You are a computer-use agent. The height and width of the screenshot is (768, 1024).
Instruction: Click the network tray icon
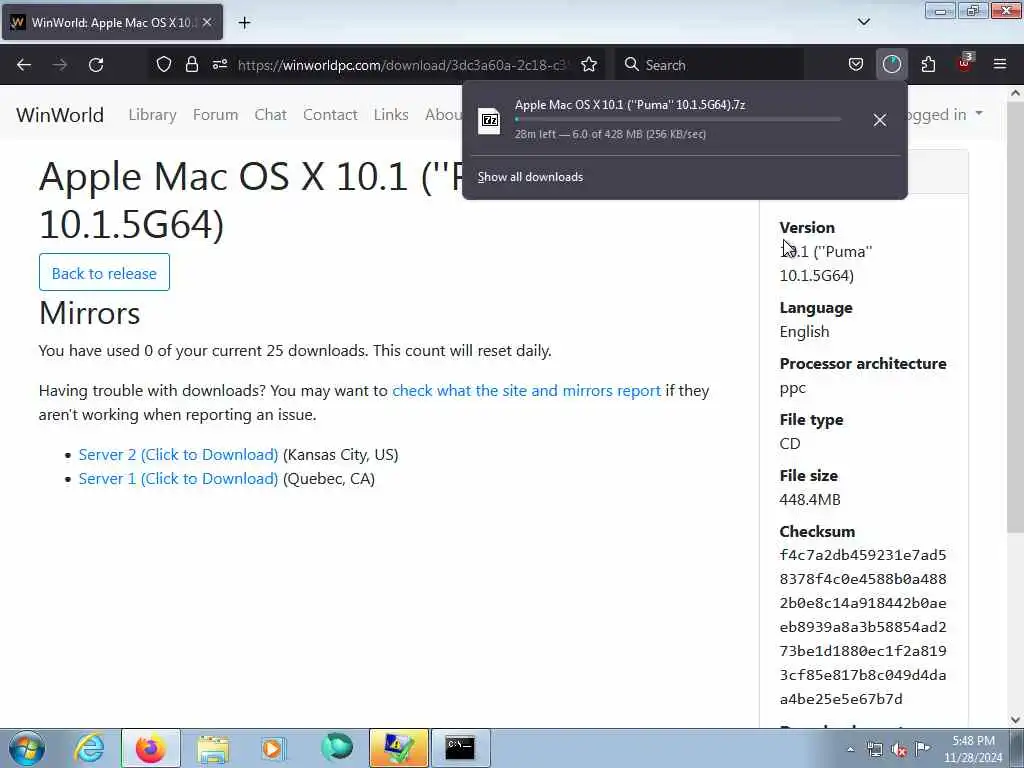point(874,750)
